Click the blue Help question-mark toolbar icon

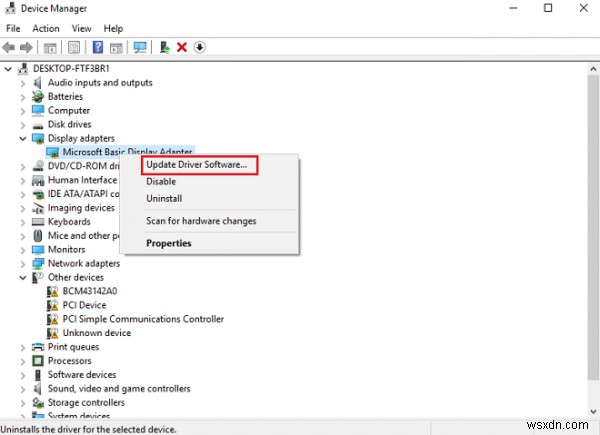coord(98,47)
